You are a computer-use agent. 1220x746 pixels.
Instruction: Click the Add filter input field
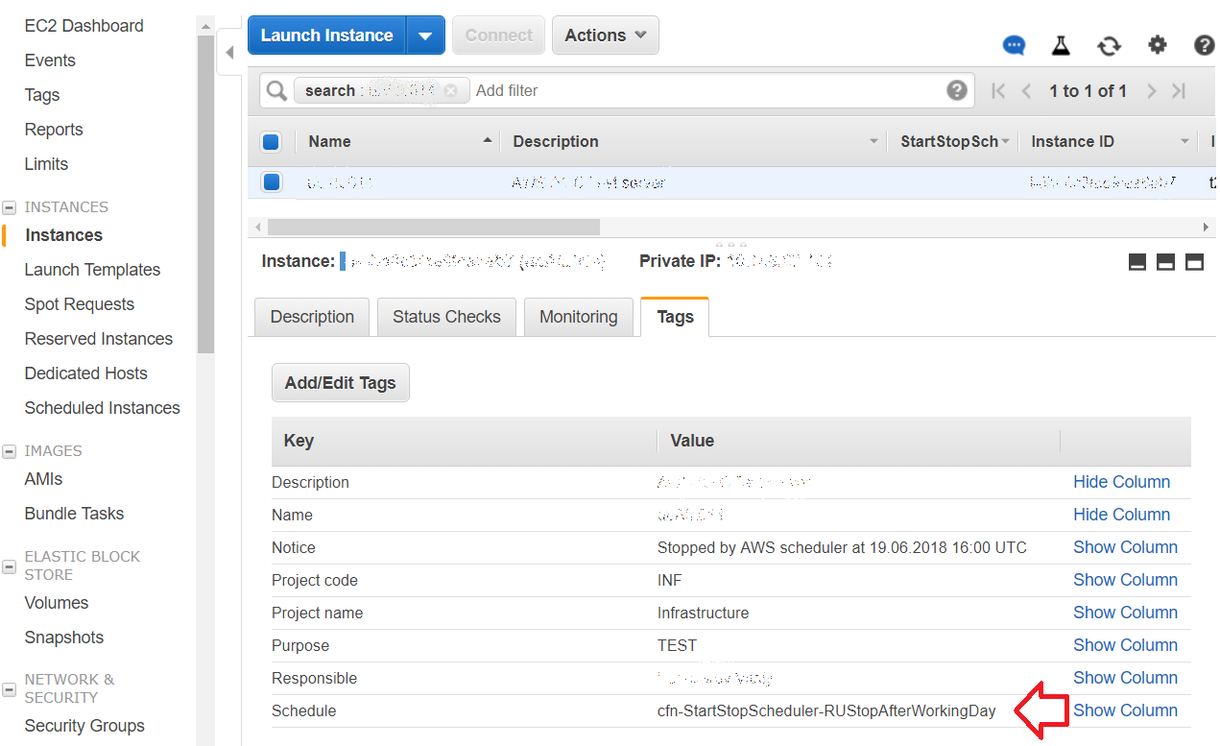tap(705, 91)
